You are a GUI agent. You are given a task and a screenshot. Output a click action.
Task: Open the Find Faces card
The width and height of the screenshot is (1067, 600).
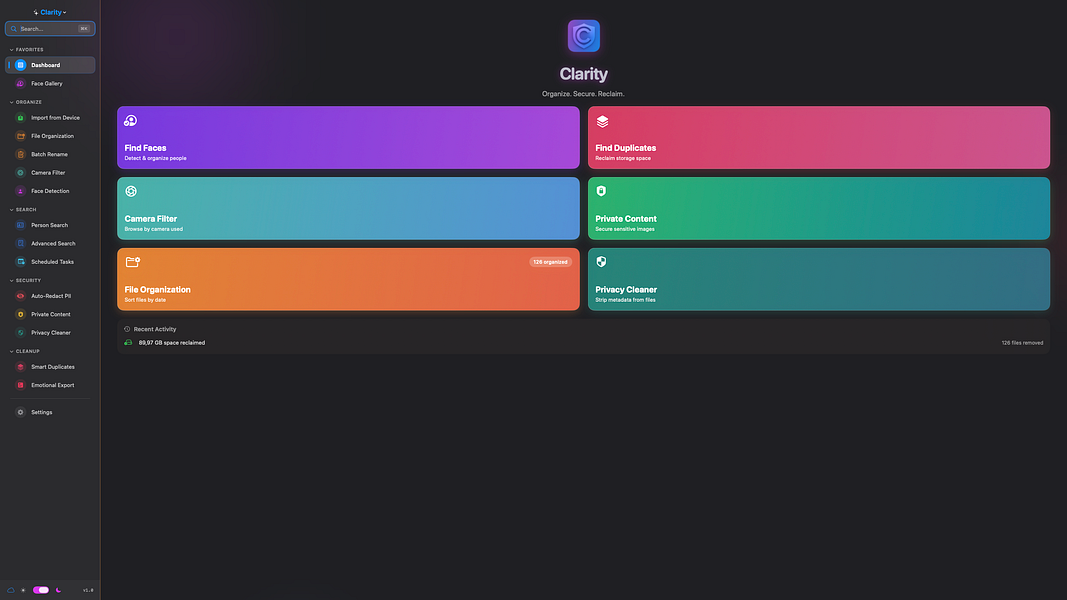click(x=348, y=137)
